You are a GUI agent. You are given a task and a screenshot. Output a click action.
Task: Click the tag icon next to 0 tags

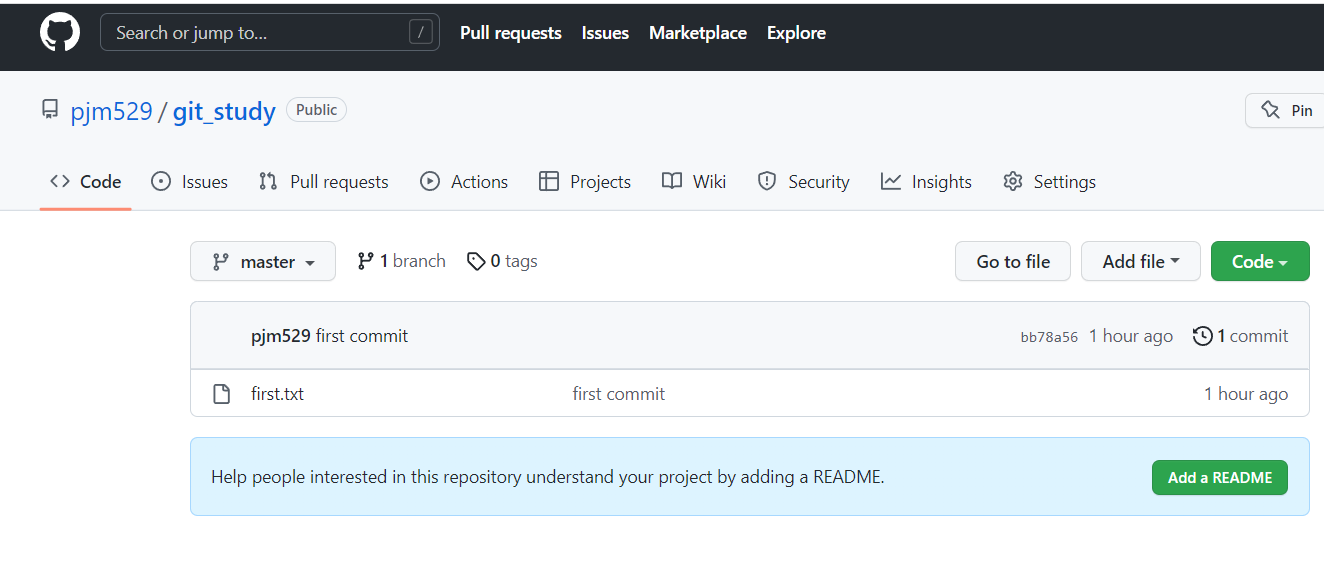(x=476, y=261)
